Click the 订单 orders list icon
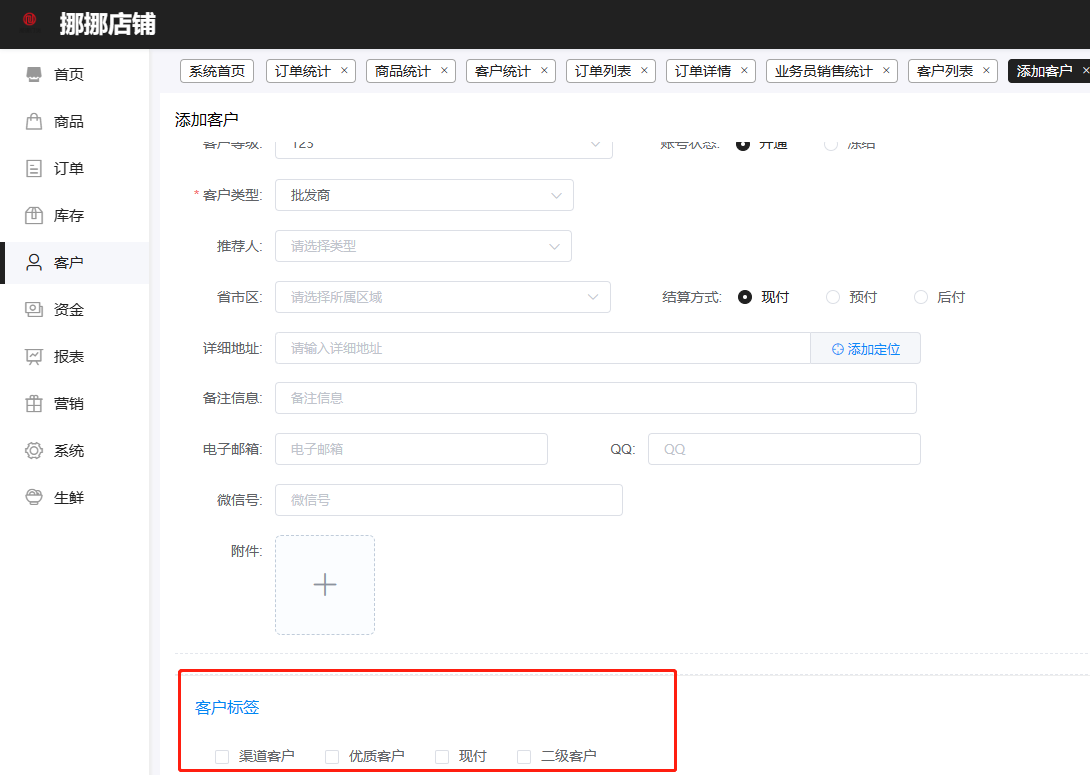The width and height of the screenshot is (1090, 775). (34, 169)
